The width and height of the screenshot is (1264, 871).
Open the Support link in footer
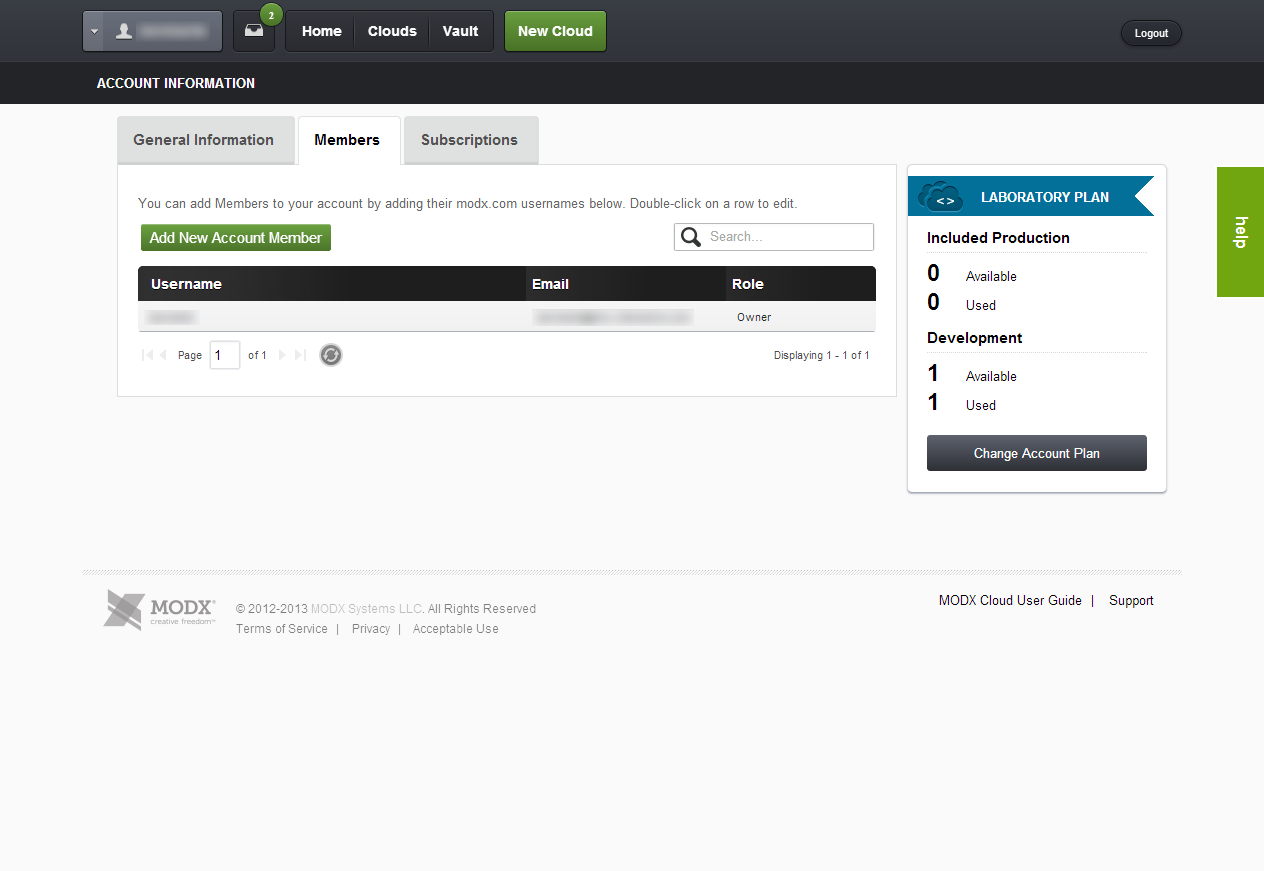[1131, 601]
